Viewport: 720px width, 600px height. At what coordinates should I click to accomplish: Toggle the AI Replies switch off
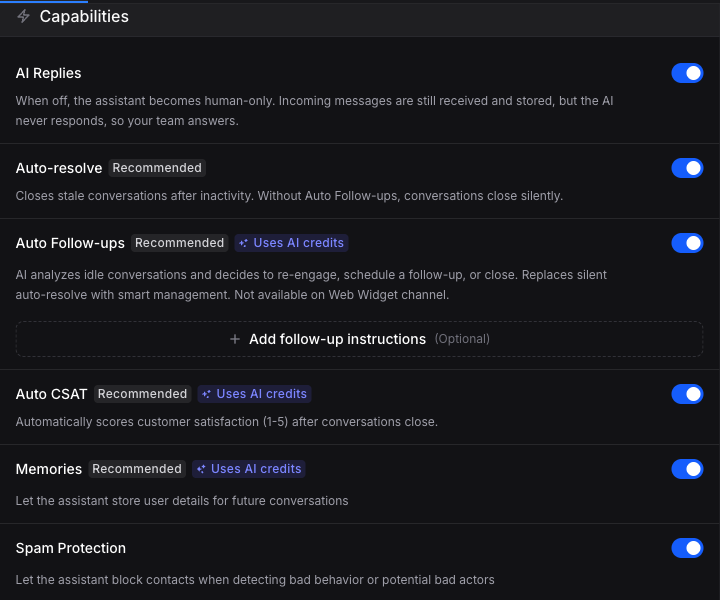(687, 73)
